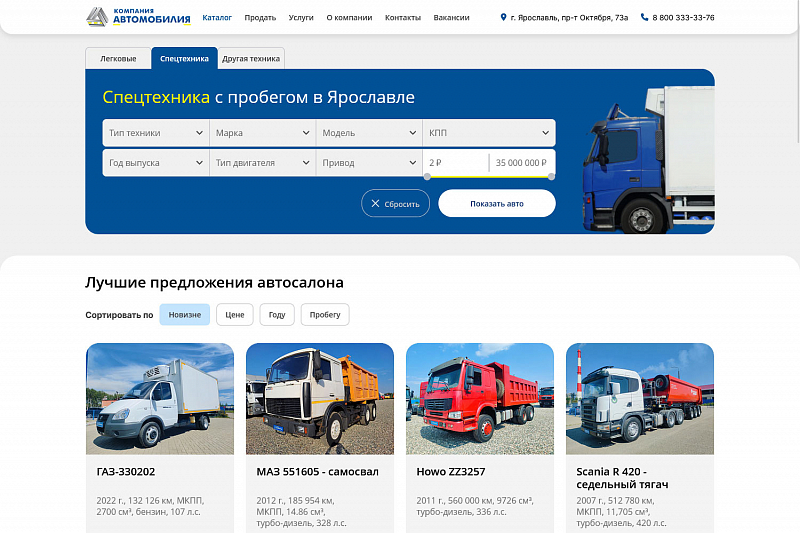Open the Вакансии menu item
Screen dimensions: 800x533
pyautogui.click(x=452, y=17)
